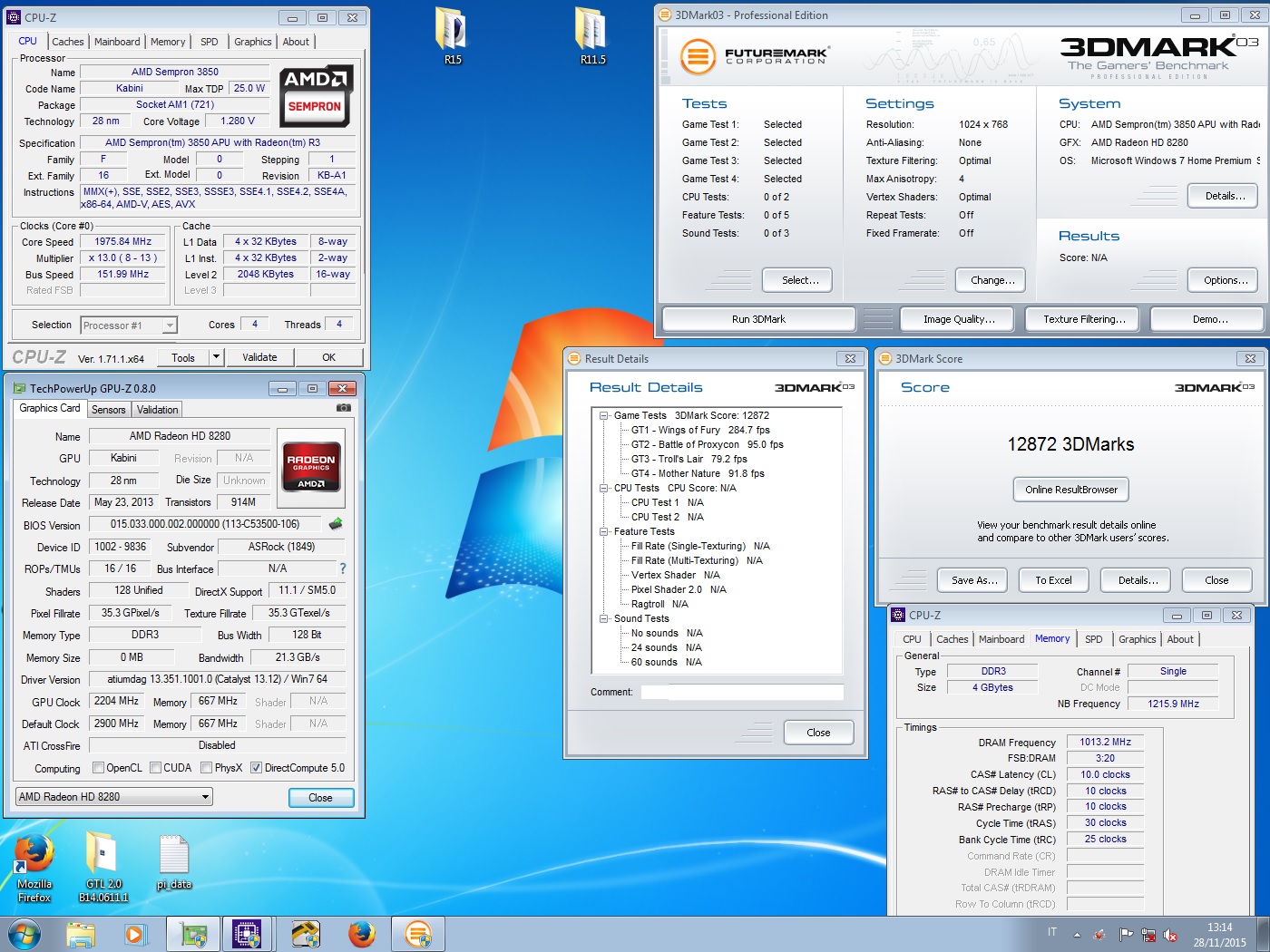Enable the PhysX checkbox
1270x952 pixels.
(x=207, y=768)
